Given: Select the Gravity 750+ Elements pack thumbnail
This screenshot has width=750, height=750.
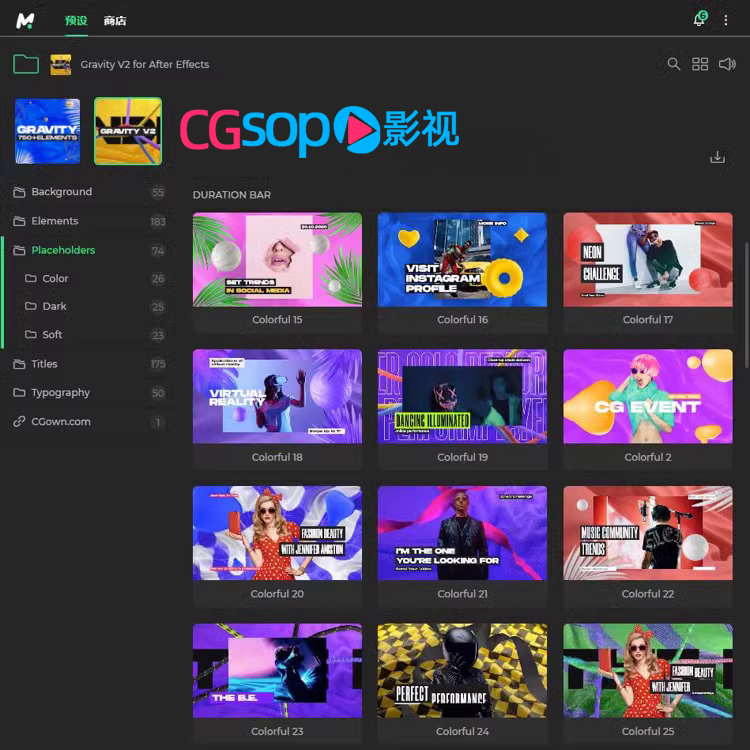Looking at the screenshot, I should pyautogui.click(x=47, y=131).
